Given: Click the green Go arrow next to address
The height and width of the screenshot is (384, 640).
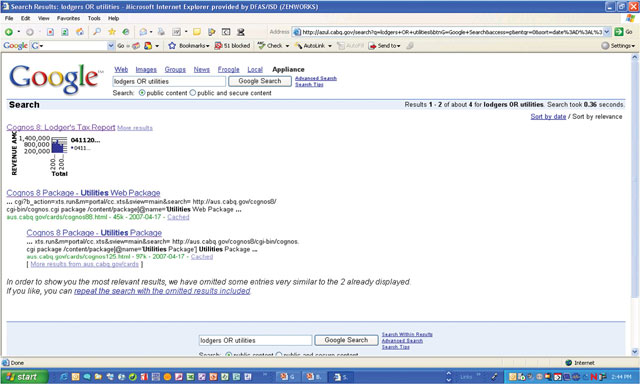Looking at the screenshot, I should (x=619, y=32).
